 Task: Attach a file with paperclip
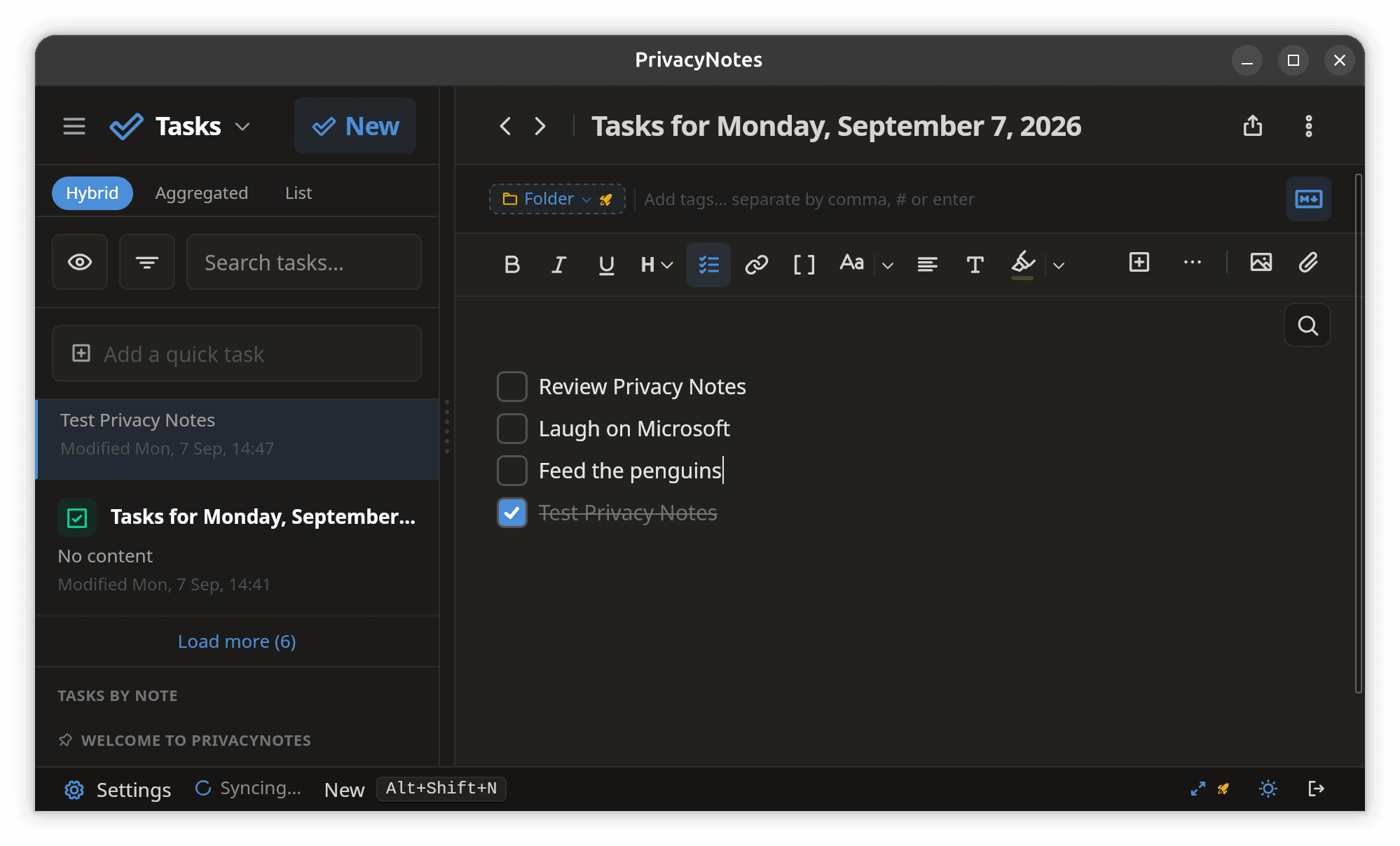(1308, 263)
